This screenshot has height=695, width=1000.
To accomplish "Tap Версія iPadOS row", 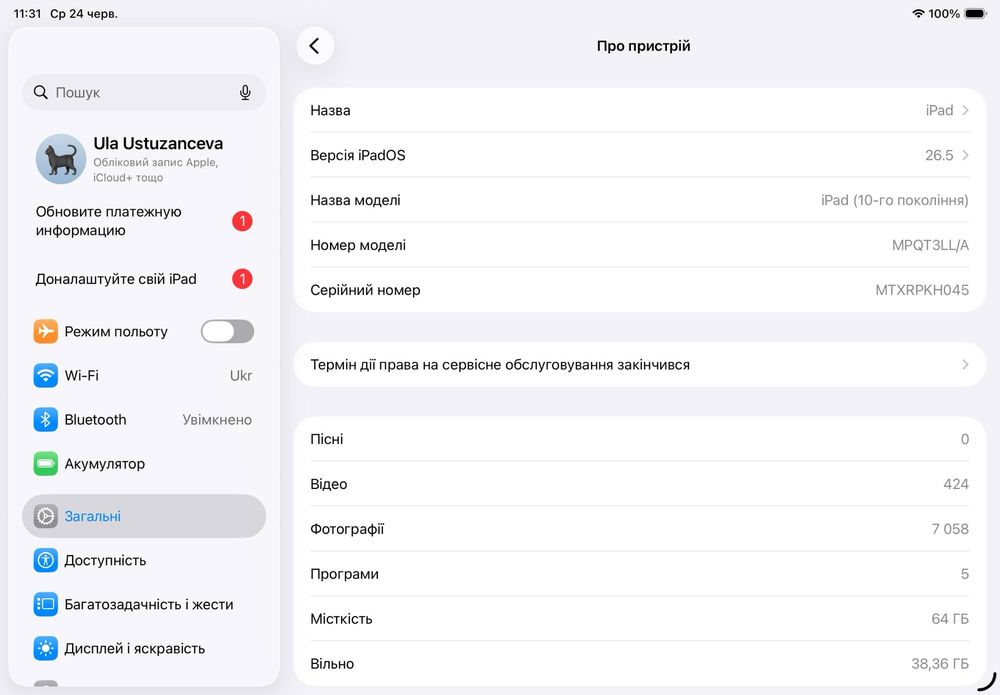I will 640,155.
